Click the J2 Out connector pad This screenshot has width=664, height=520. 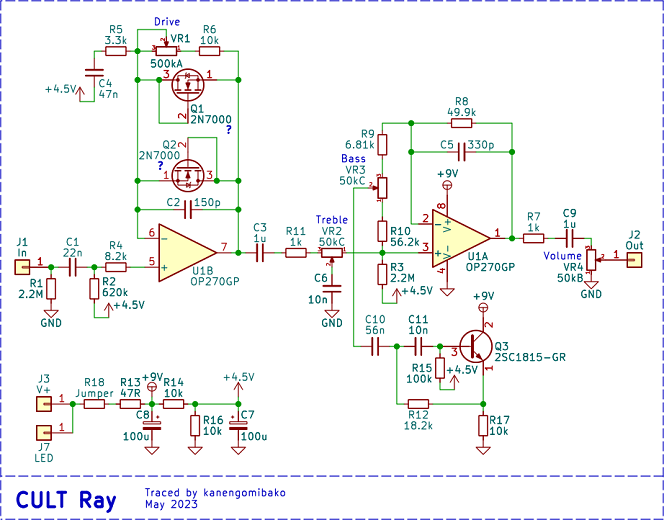click(x=634, y=260)
